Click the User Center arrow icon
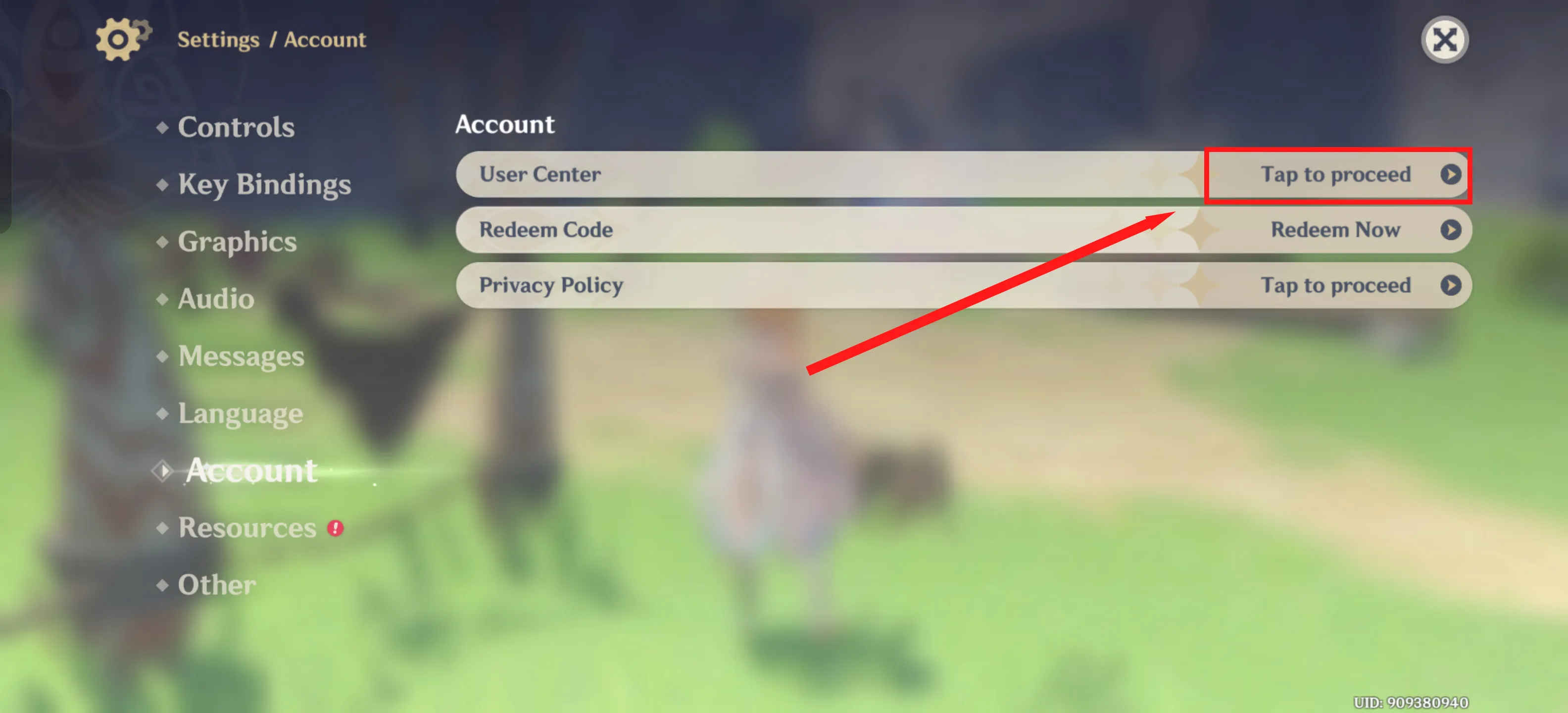 coord(1451,175)
